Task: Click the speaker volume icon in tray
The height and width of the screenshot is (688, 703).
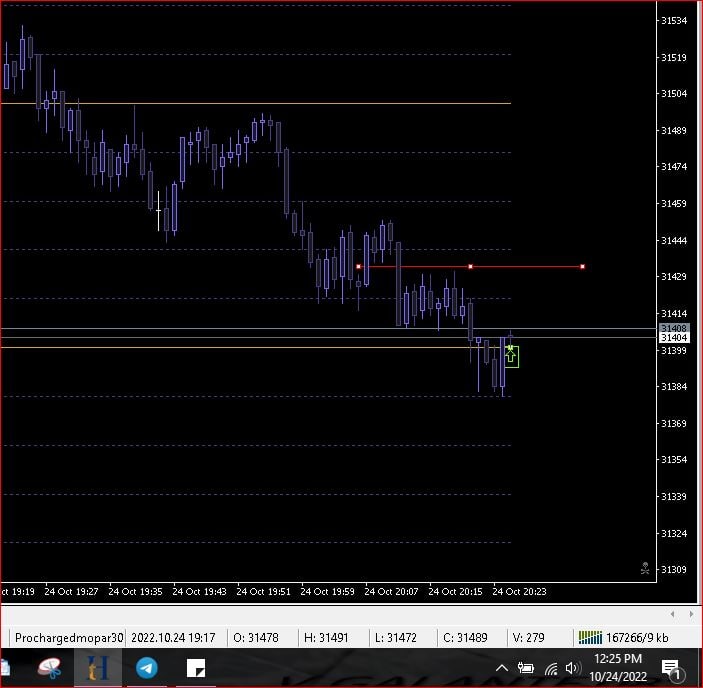Action: [x=573, y=668]
